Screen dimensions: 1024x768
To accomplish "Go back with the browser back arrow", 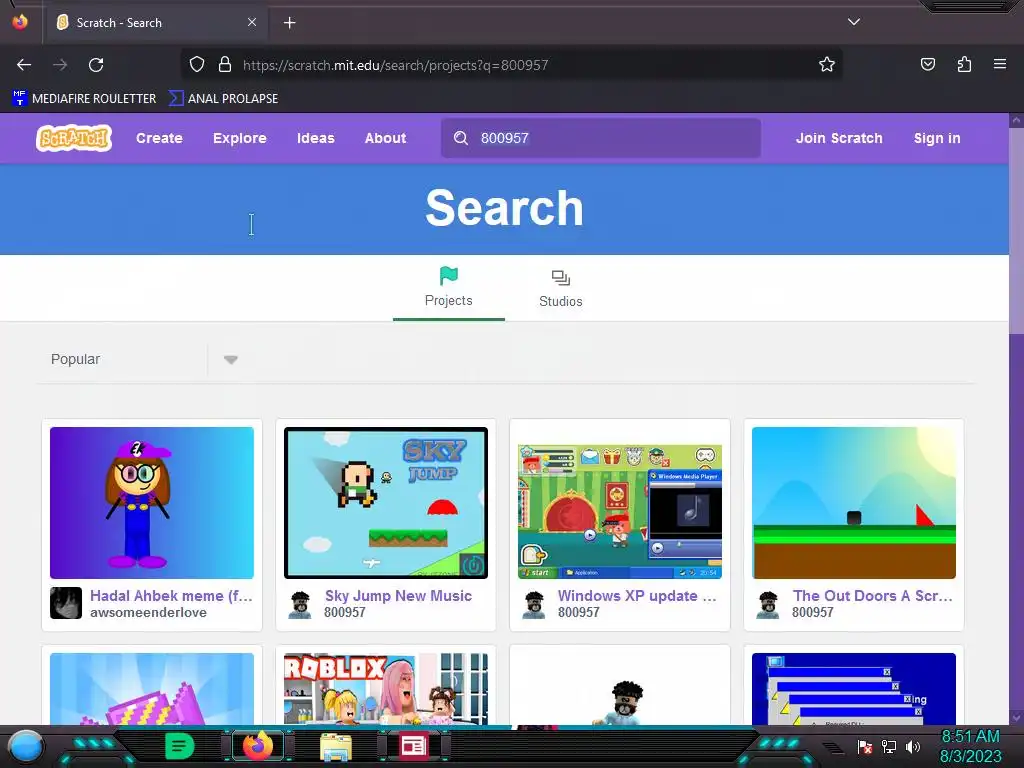I will click(24, 65).
